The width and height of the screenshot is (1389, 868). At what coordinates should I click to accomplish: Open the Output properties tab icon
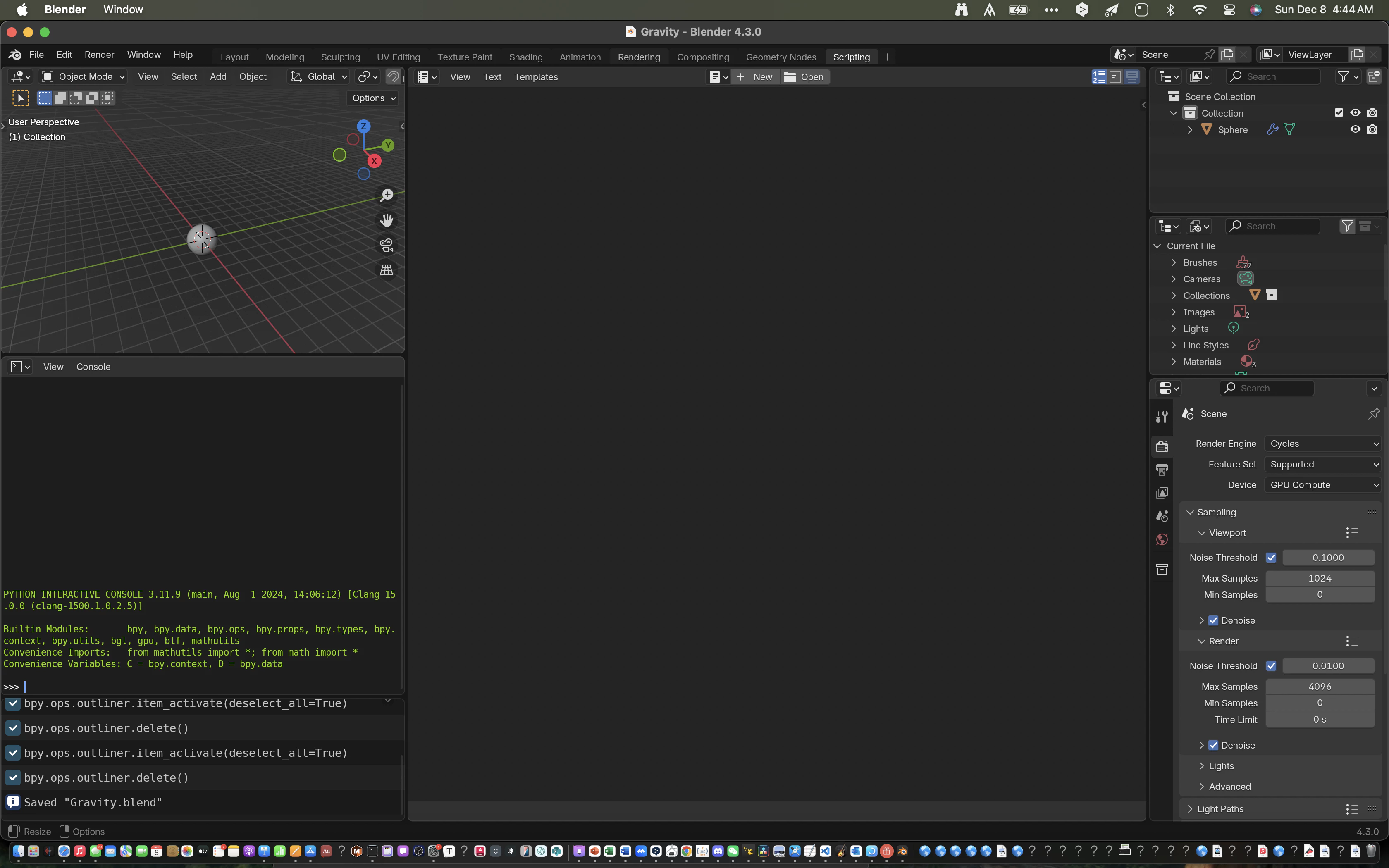click(x=1162, y=470)
